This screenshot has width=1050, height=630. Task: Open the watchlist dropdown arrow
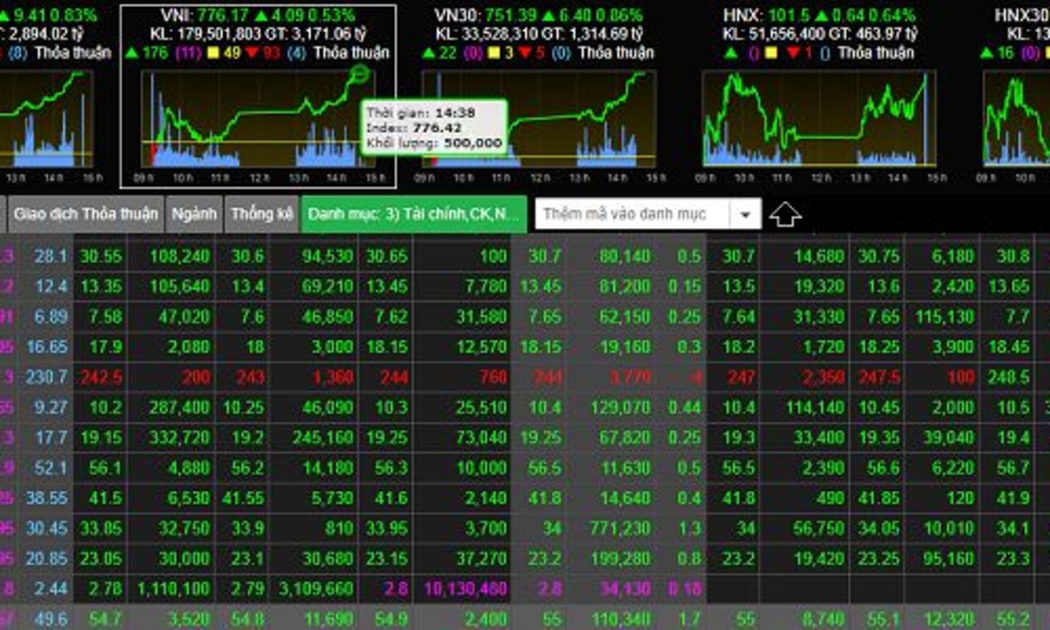click(x=745, y=215)
